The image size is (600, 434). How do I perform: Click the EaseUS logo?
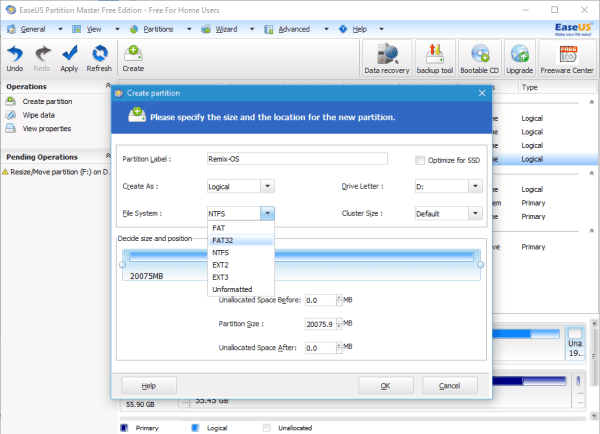(x=573, y=29)
